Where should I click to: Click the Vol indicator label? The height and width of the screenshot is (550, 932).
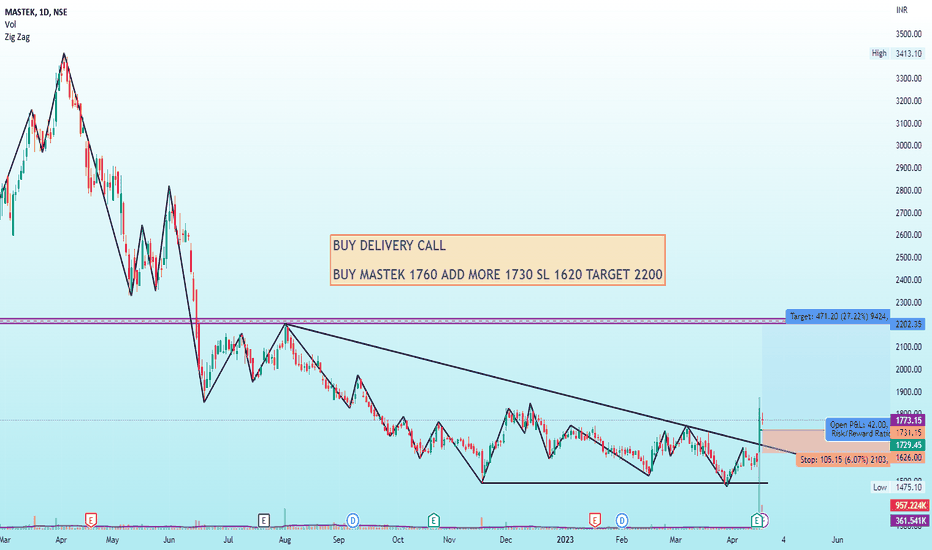[10, 24]
